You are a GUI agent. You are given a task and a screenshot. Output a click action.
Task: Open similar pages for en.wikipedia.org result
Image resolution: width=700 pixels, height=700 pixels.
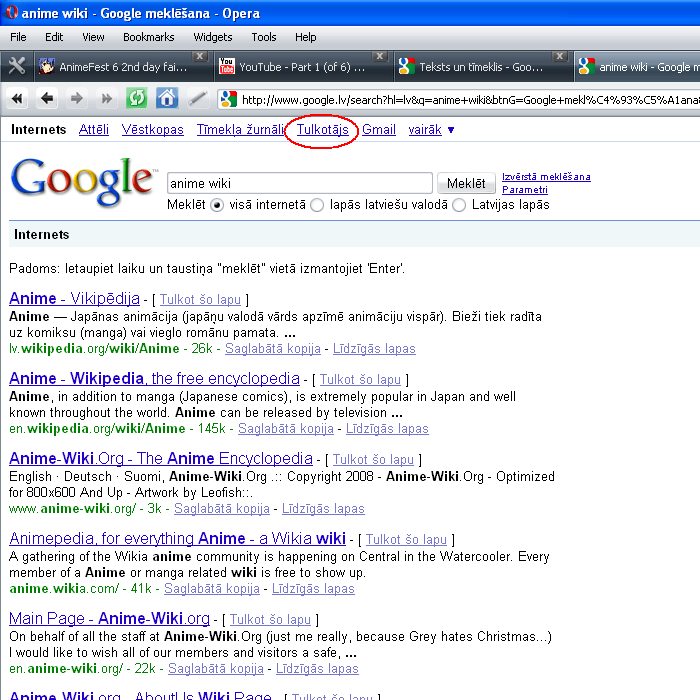(387, 428)
